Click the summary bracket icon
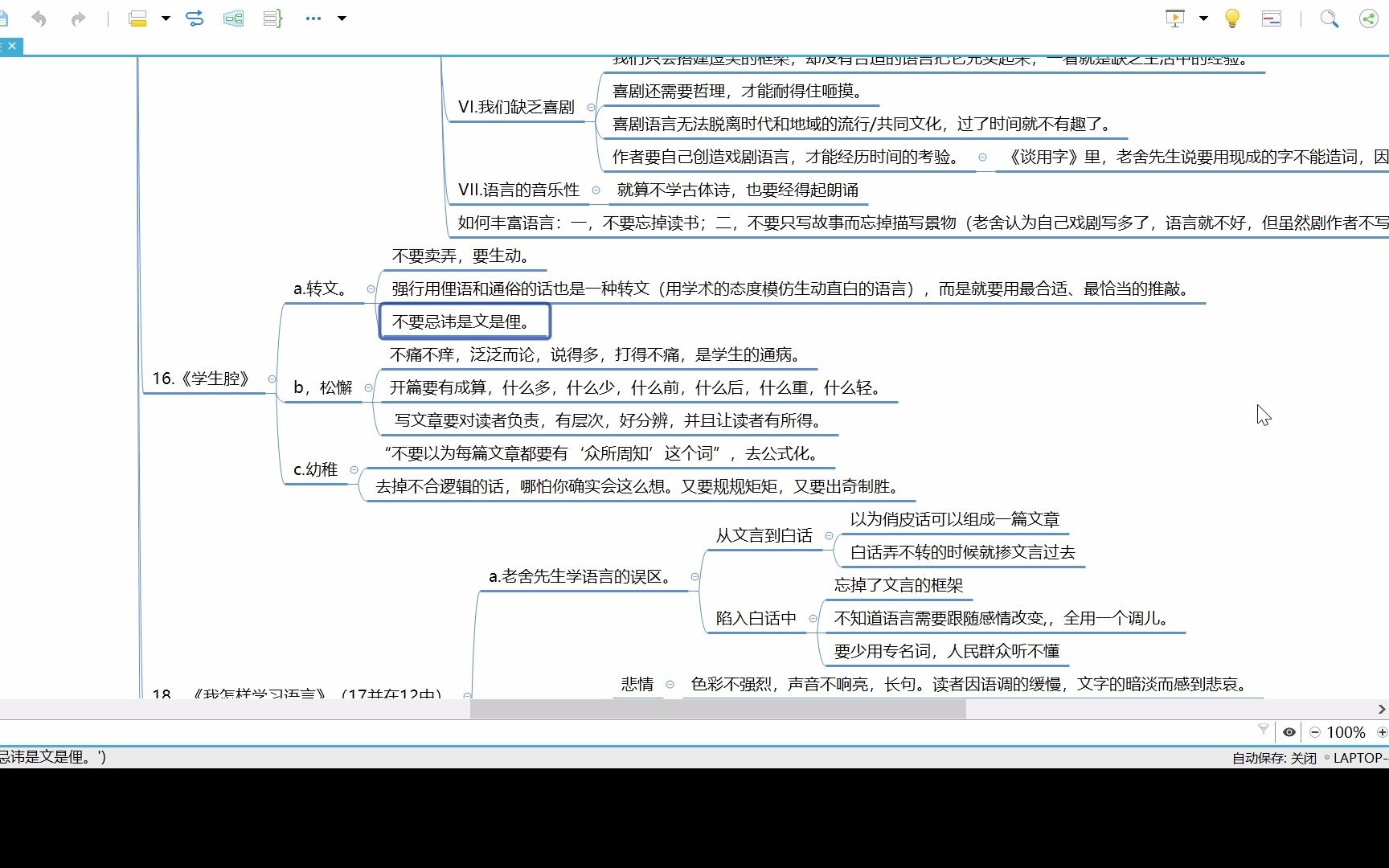The height and width of the screenshot is (868, 1389). (273, 18)
